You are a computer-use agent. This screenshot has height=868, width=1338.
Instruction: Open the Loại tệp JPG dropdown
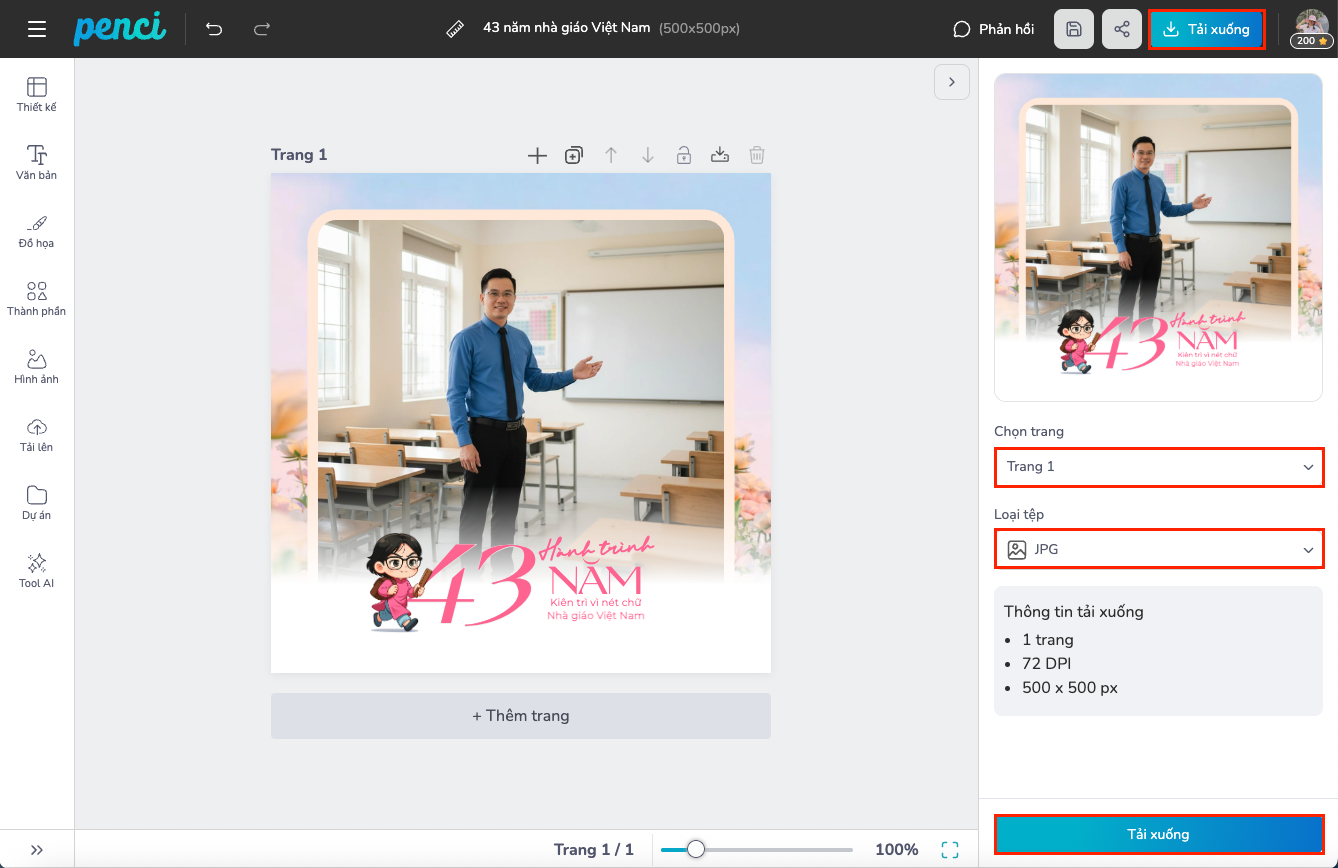pos(1159,549)
